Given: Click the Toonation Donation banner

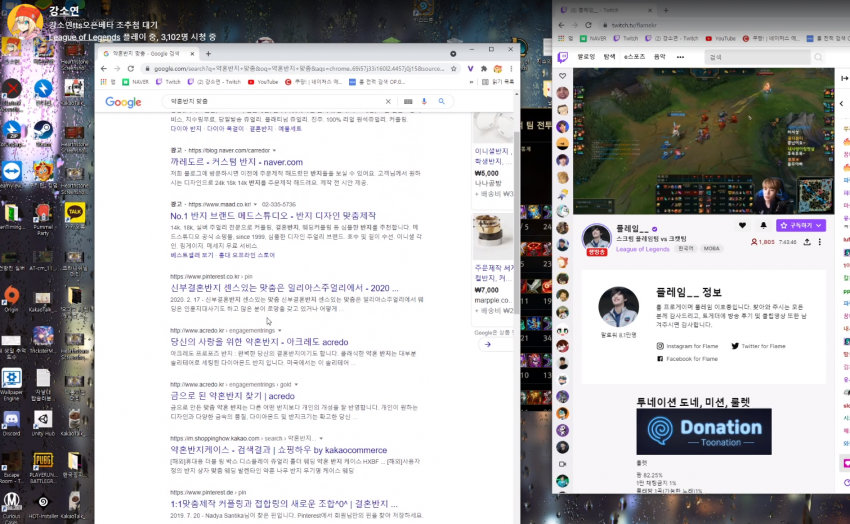Looking at the screenshot, I should (704, 432).
